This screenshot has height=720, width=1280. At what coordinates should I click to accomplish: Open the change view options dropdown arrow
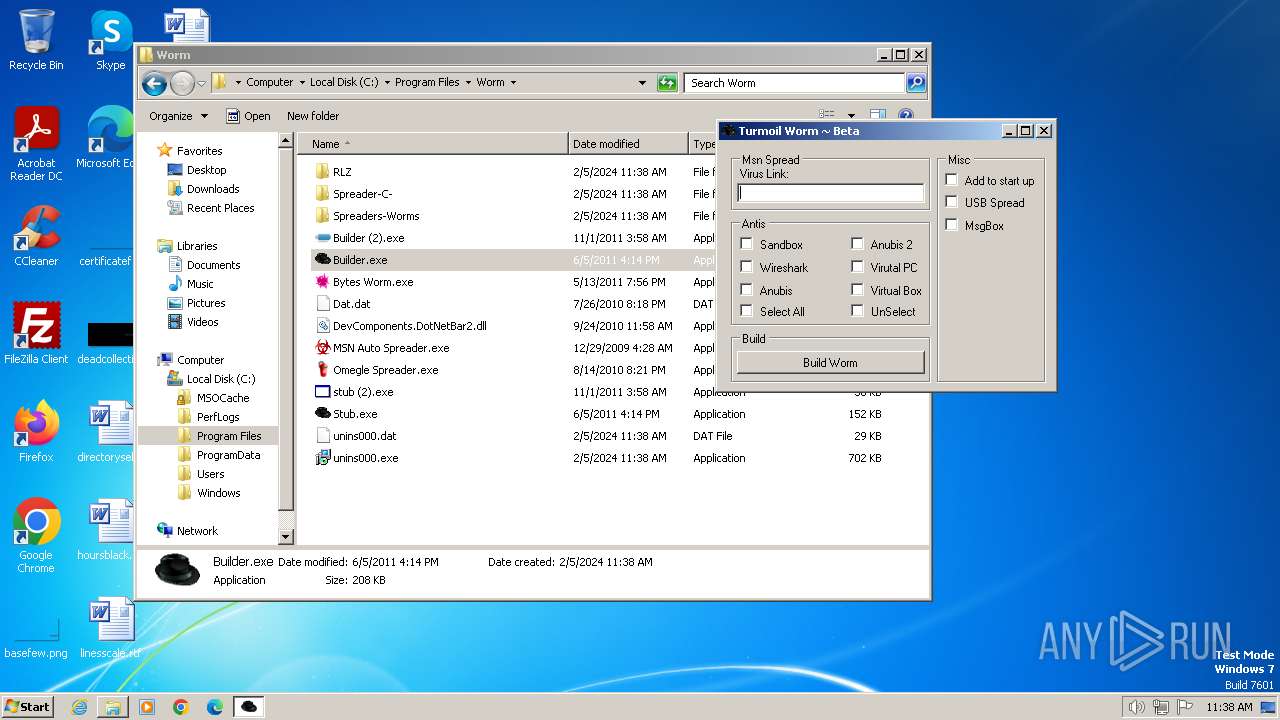pyautogui.click(x=851, y=116)
